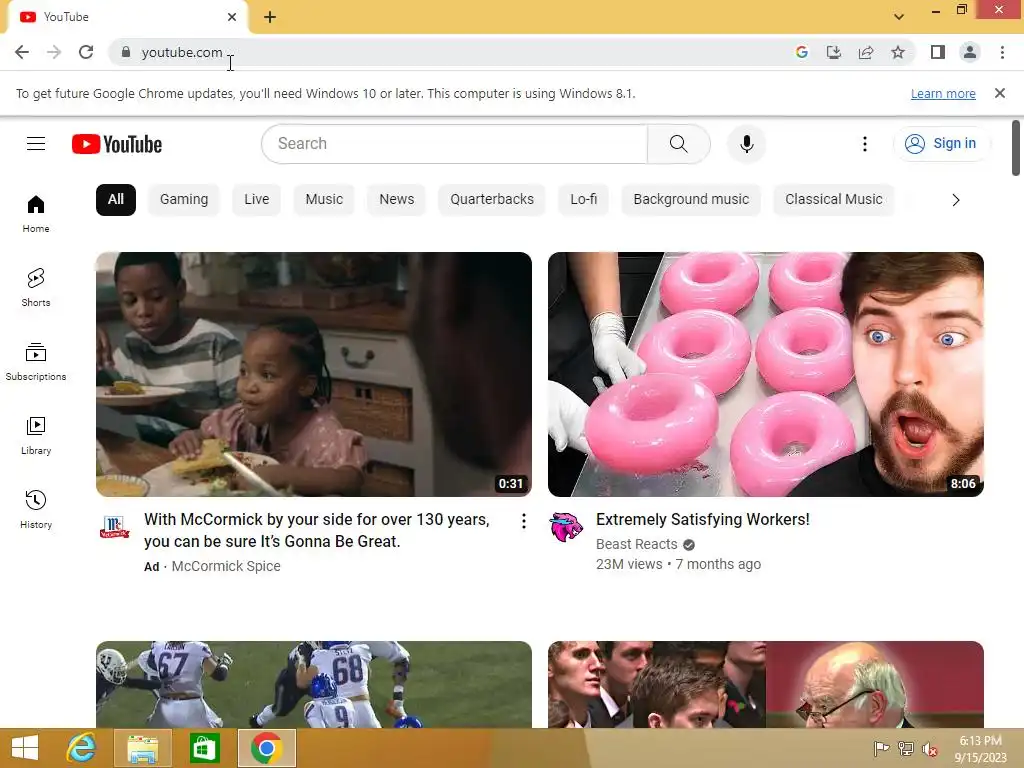Open the YouTube guide hamburger menu

(36, 144)
